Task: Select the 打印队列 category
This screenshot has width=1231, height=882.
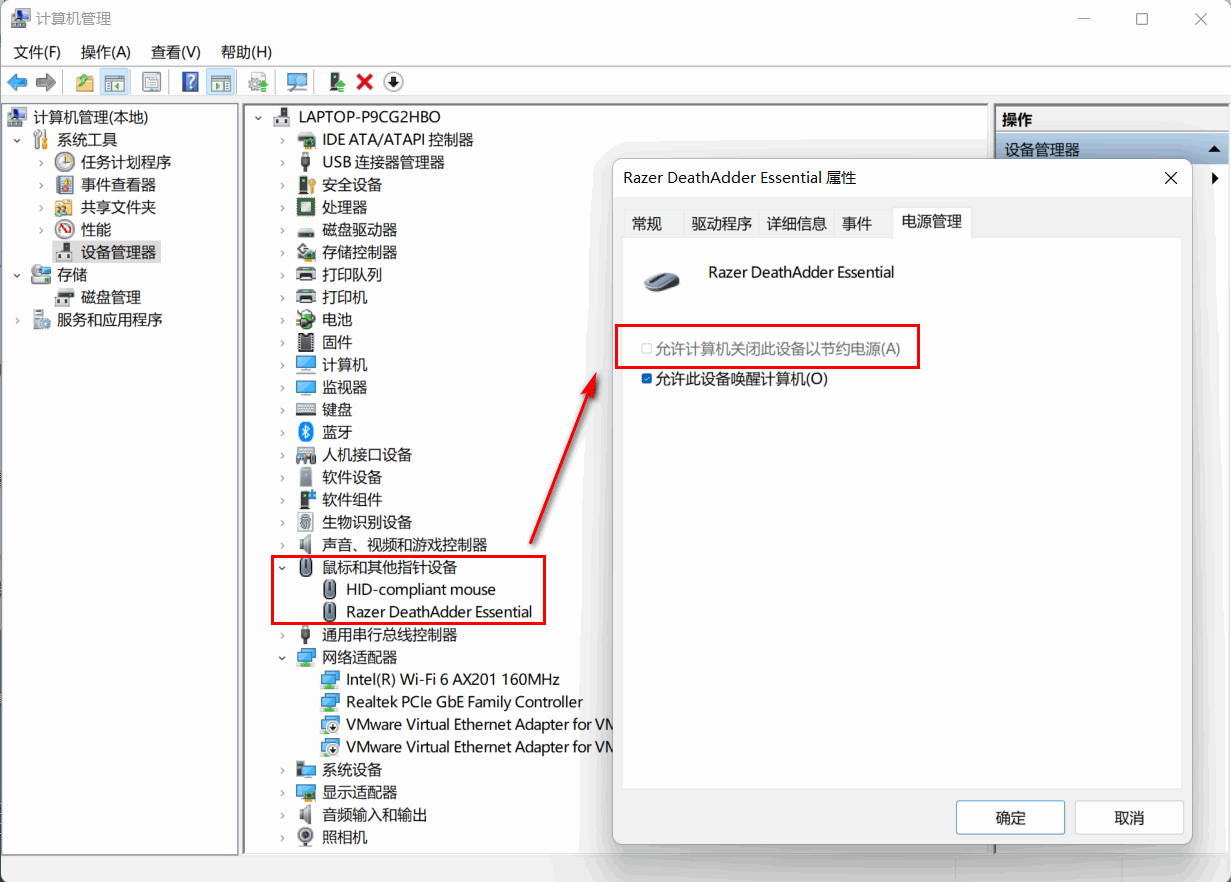Action: click(351, 275)
